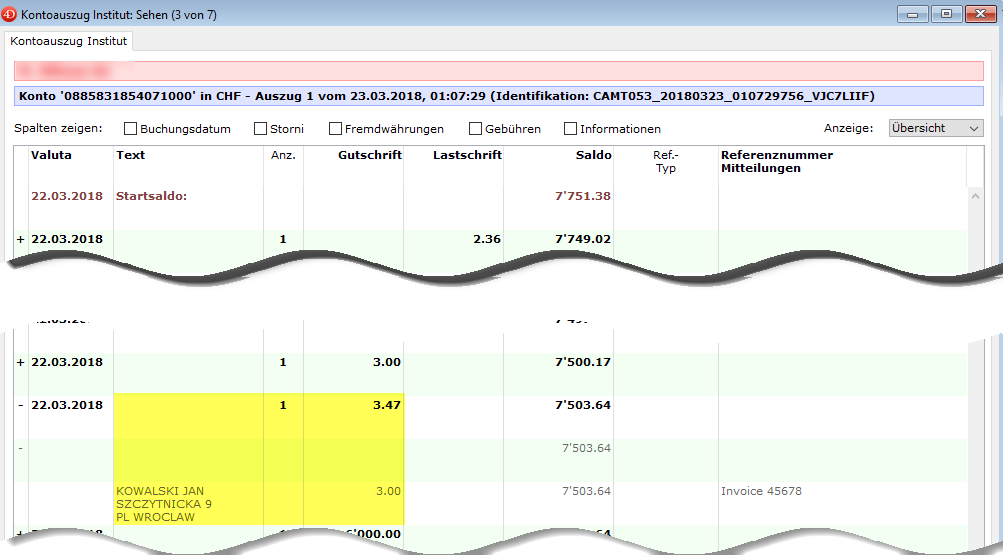This screenshot has width=1003, height=555.
Task: Click the scrollbar up arrow
Action: pos(975,194)
